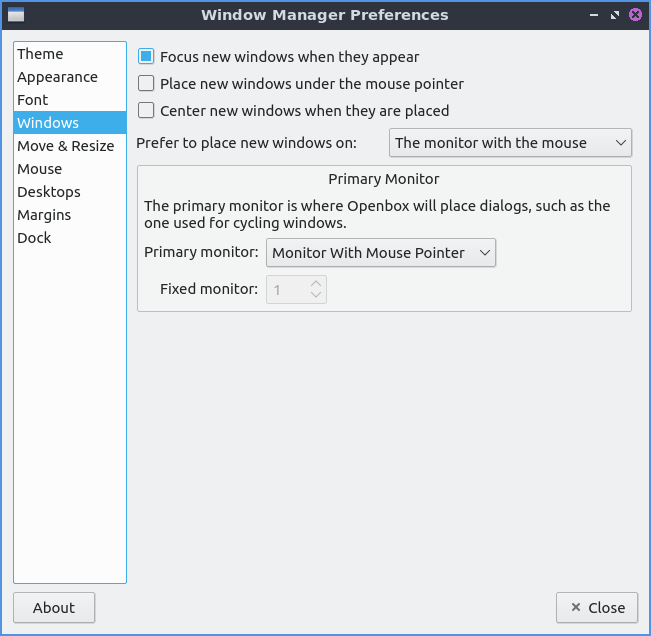Select the Move & Resize section
The image size is (651, 636).
coord(65,146)
